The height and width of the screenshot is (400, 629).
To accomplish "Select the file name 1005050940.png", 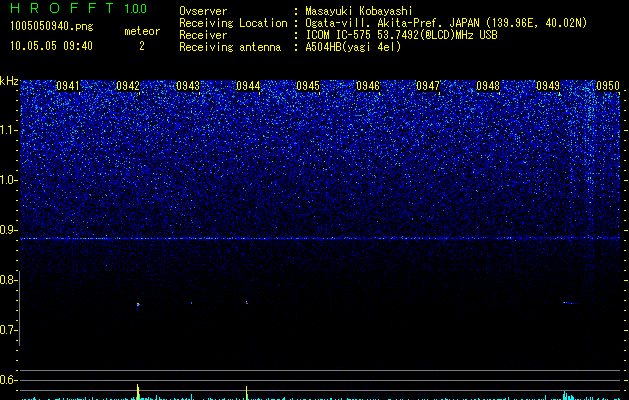I will (52, 26).
